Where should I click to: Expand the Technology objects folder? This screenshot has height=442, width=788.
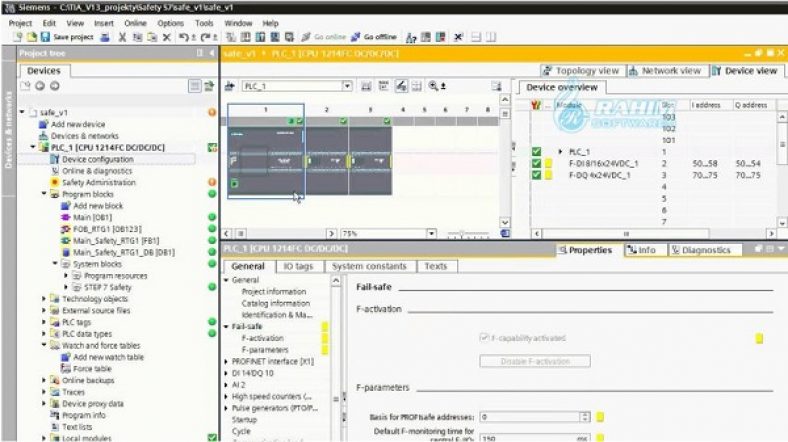click(44, 299)
